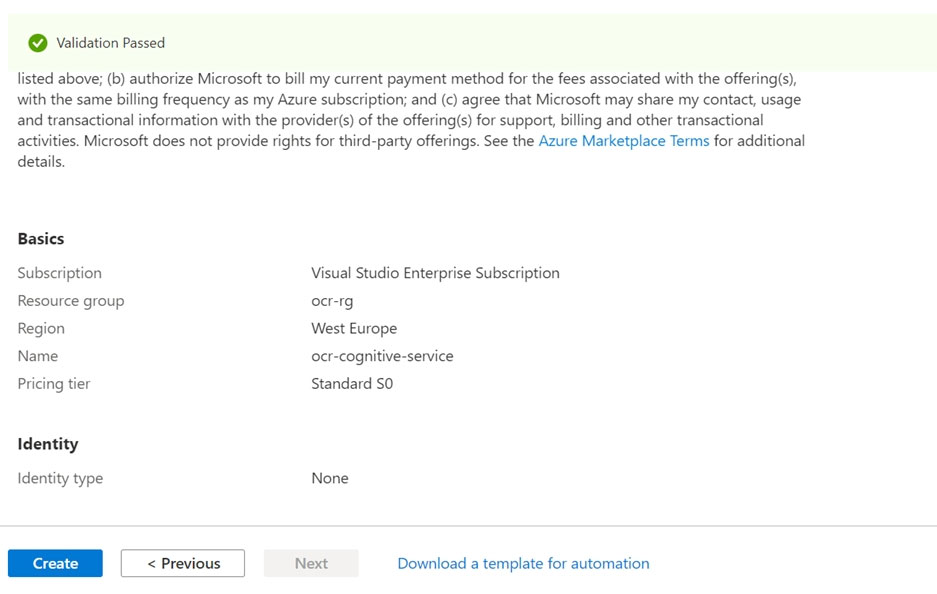Open the Azure Marketplace Terms link
The height and width of the screenshot is (594, 937).
click(623, 140)
